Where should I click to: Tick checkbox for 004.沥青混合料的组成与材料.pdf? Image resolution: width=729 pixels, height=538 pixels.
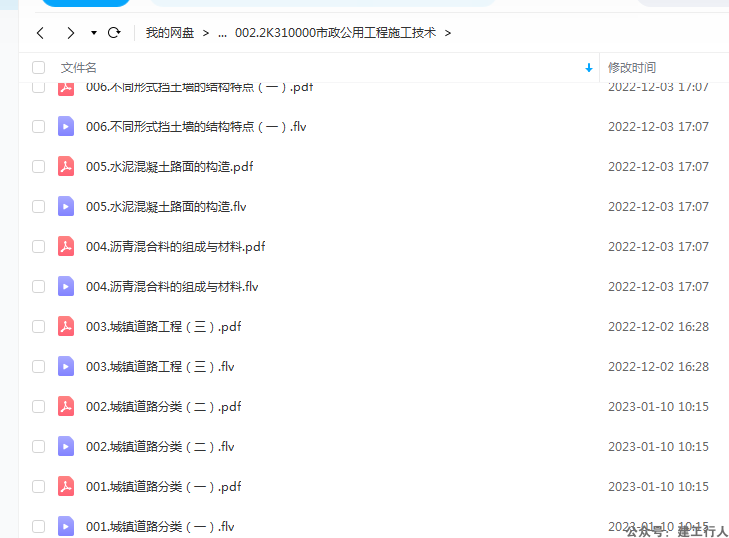39,246
